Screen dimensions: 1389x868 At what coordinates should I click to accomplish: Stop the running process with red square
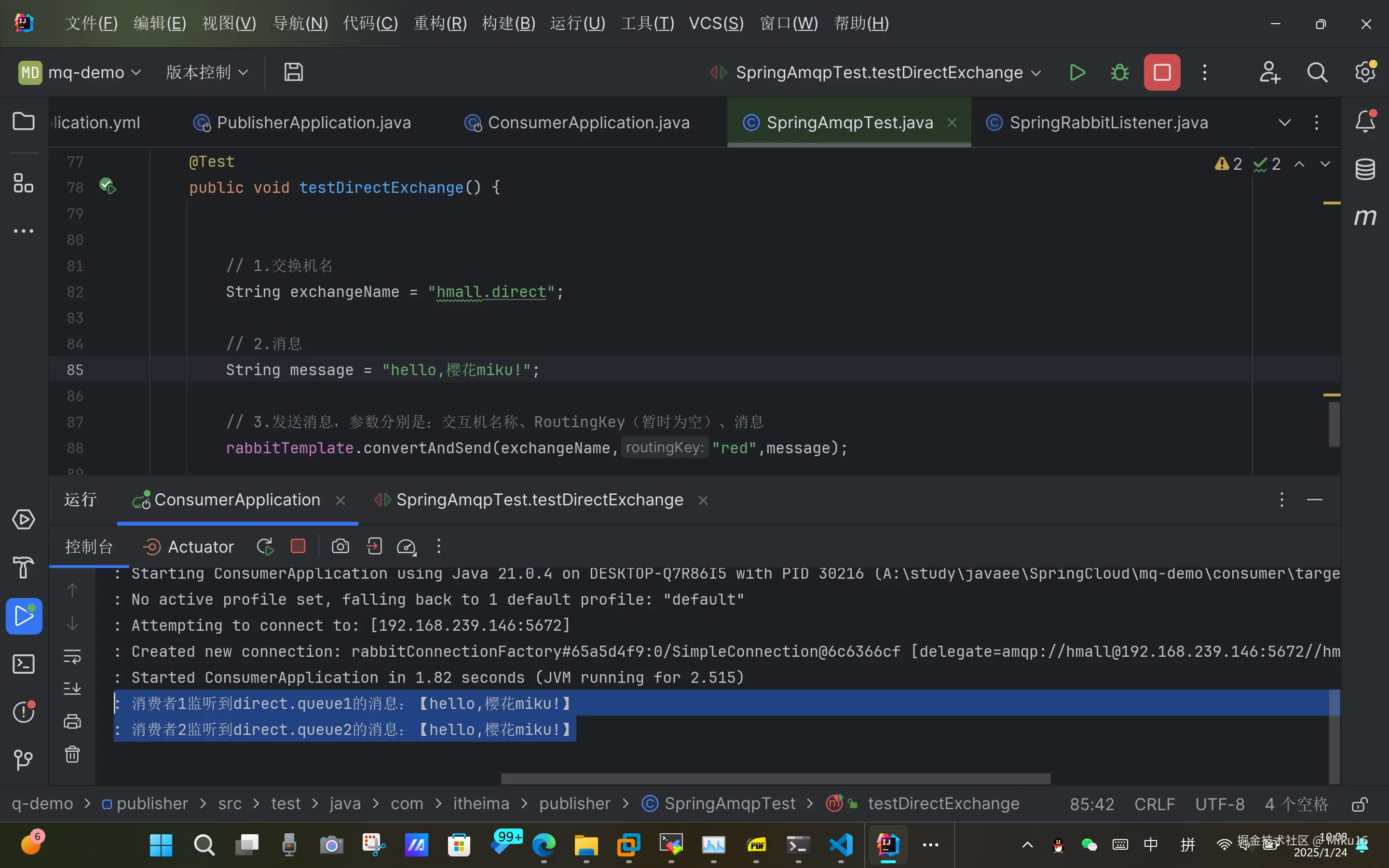tap(1162, 72)
